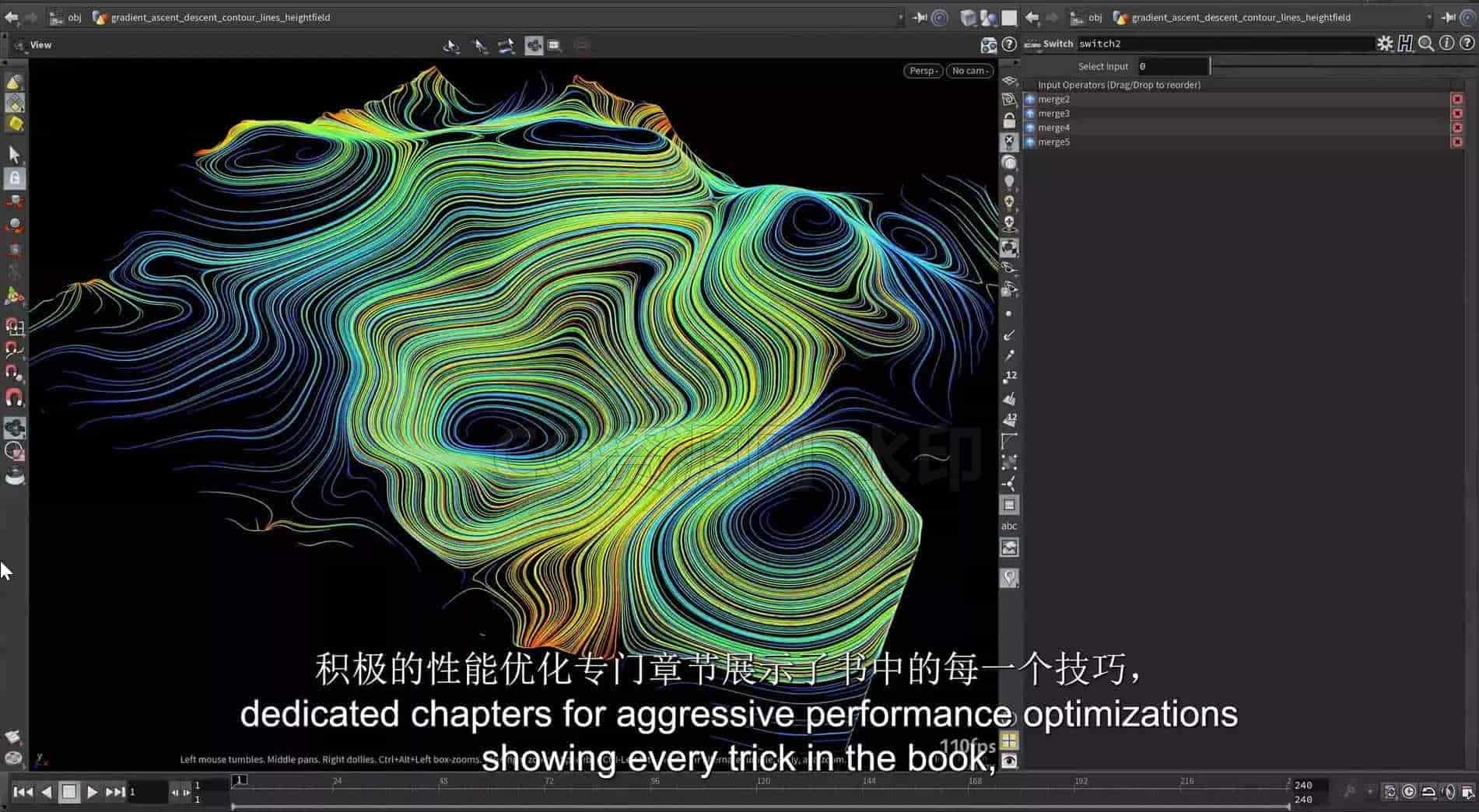The height and width of the screenshot is (812, 1479).
Task: Toggle point numbers display icon
Action: click(x=1009, y=377)
